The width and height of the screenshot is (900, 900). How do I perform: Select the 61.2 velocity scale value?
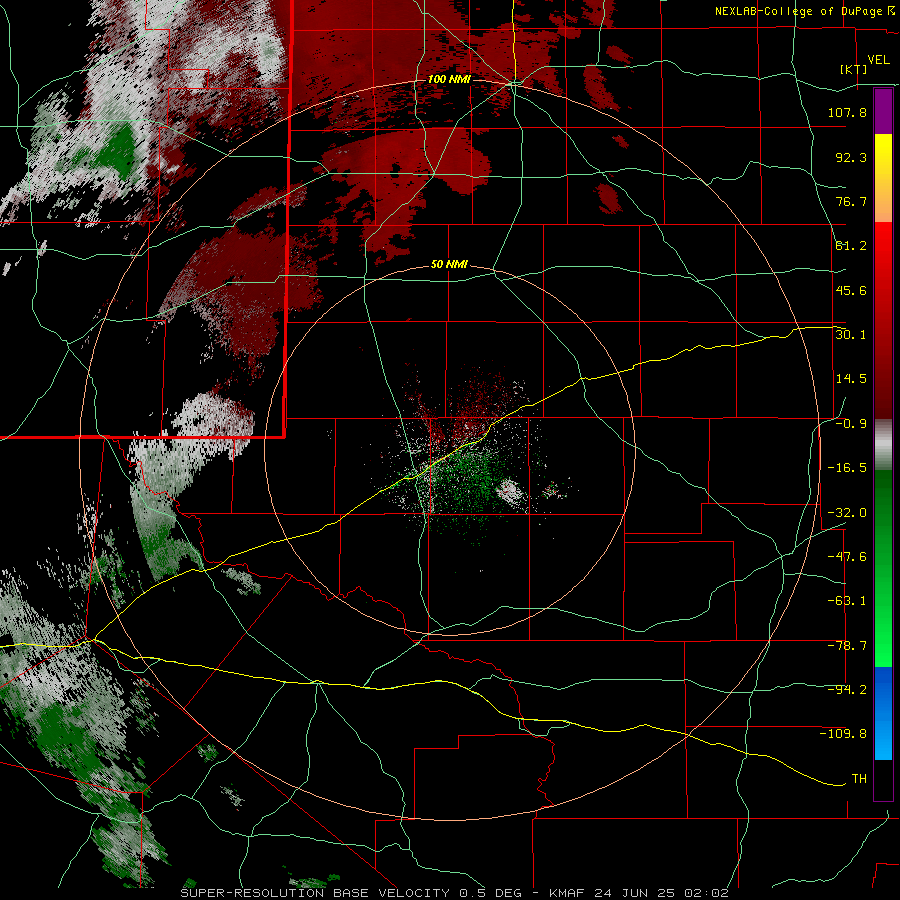point(851,246)
